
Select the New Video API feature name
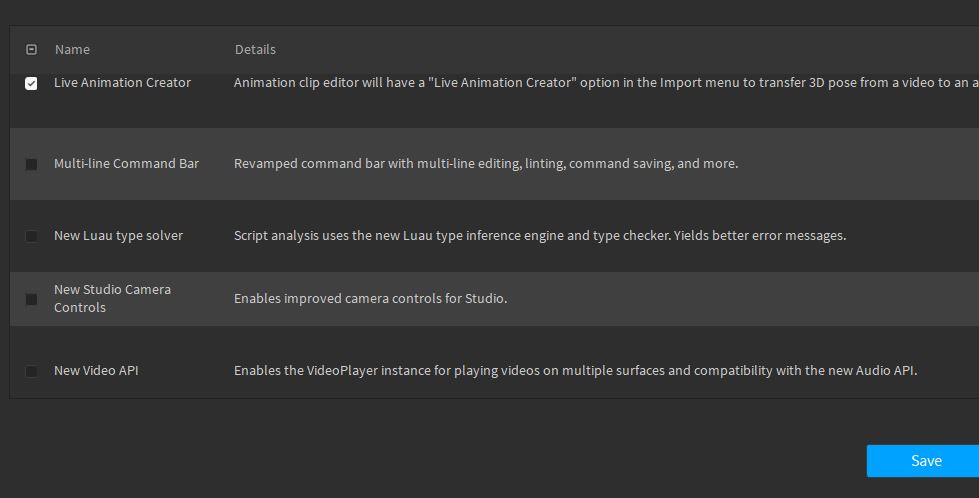click(x=96, y=370)
